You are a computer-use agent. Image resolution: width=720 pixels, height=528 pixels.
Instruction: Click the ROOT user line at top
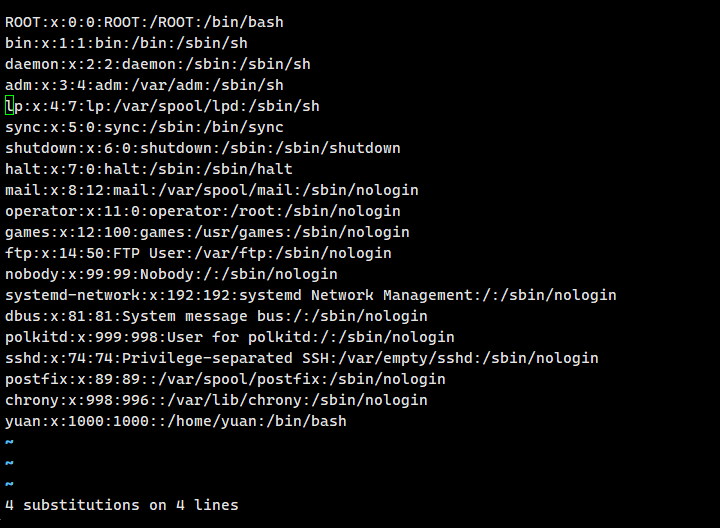131,22
